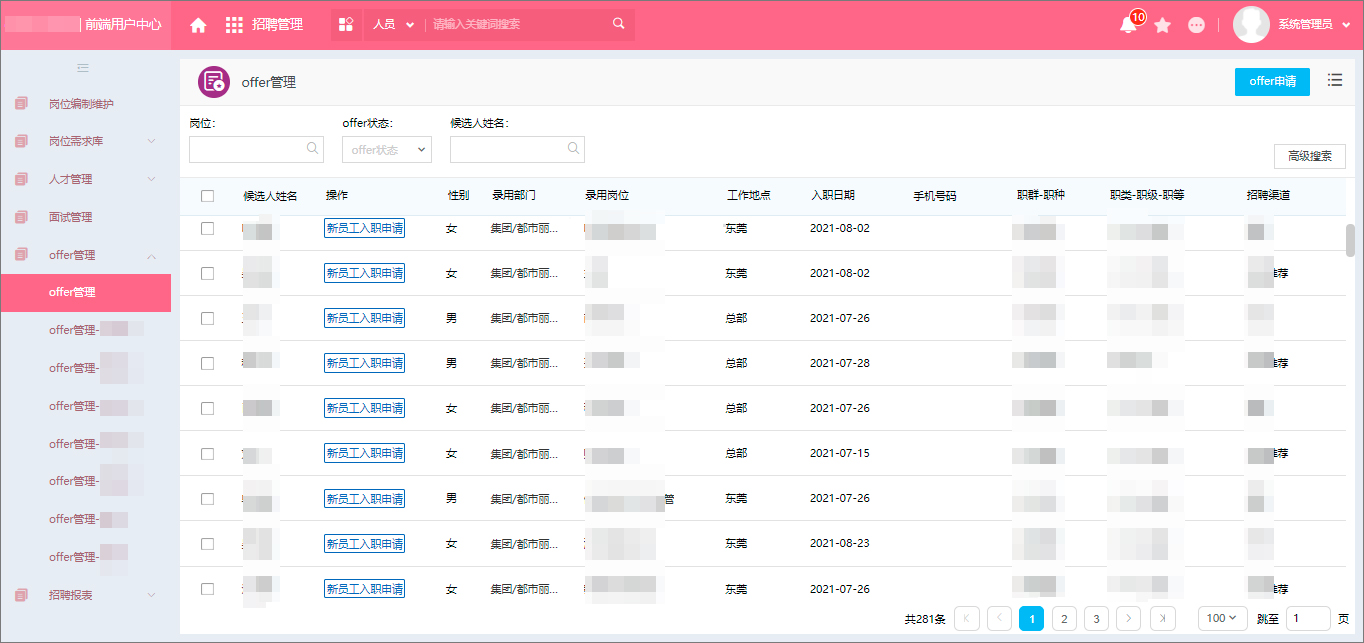1364x643 pixels.
Task: Click the vertical table scrollbar thumb
Action: coord(1350,240)
